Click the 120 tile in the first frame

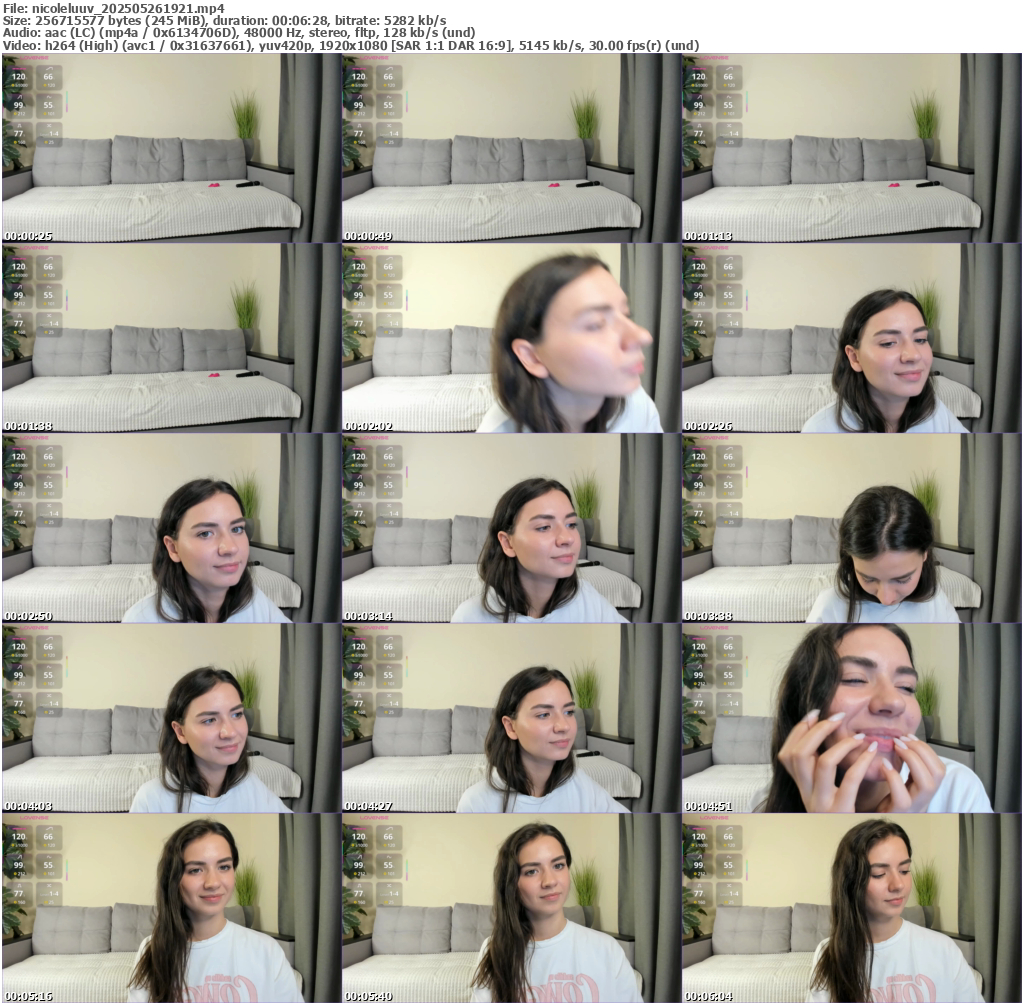[19, 78]
